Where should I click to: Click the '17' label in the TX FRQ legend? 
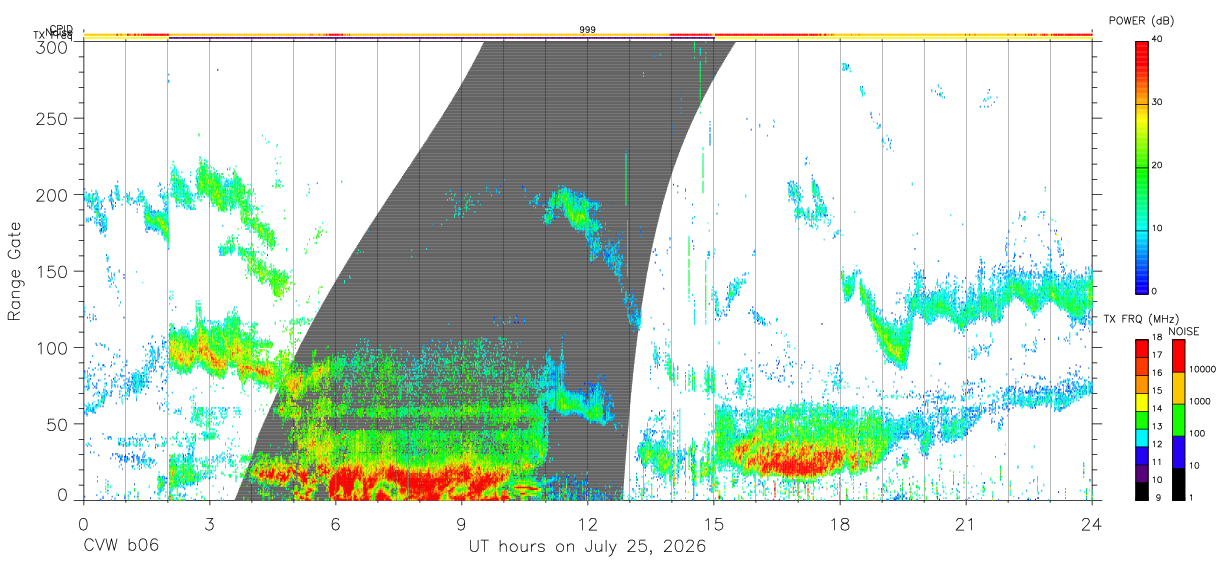(1158, 355)
